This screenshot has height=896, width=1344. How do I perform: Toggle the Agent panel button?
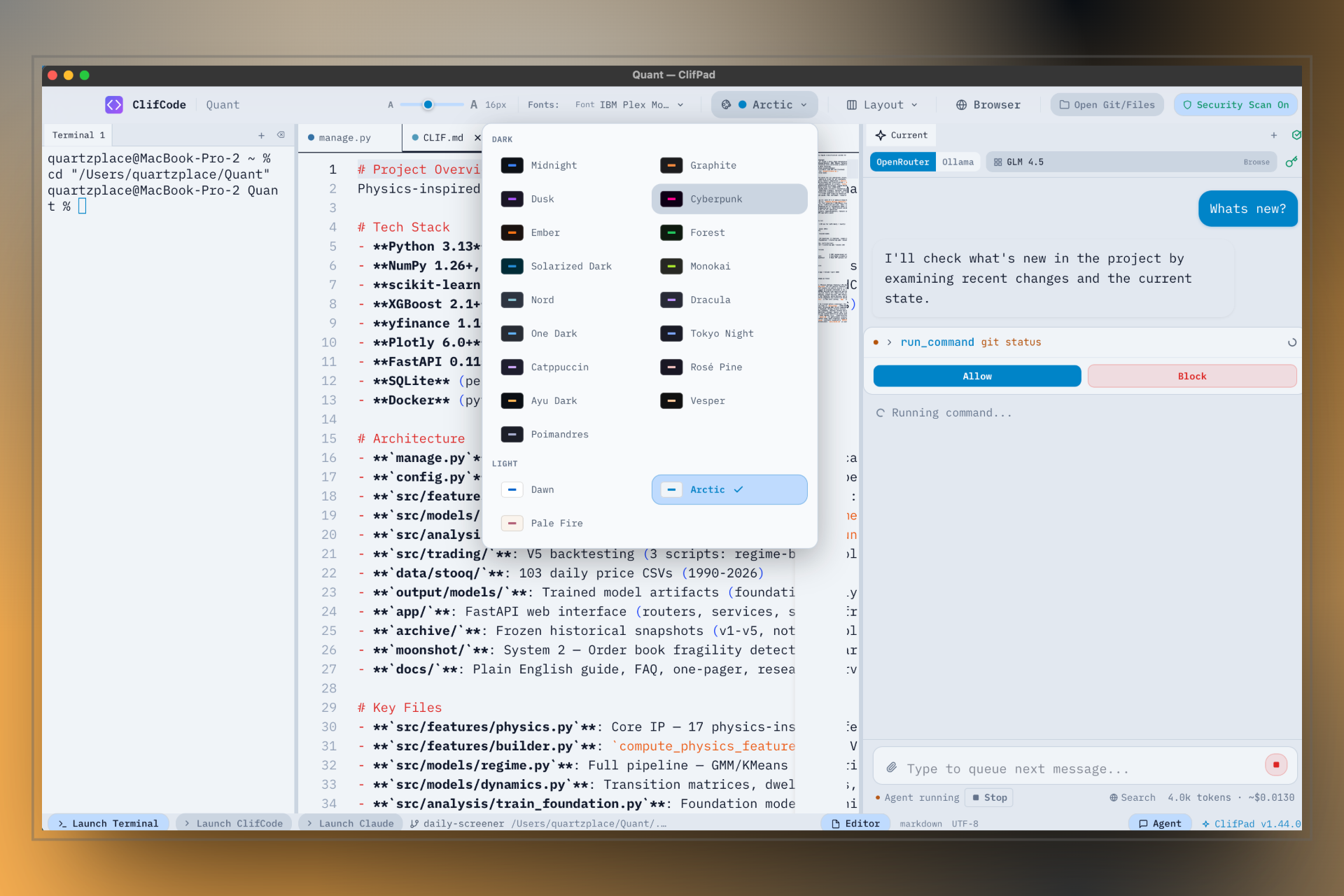pyautogui.click(x=1160, y=823)
